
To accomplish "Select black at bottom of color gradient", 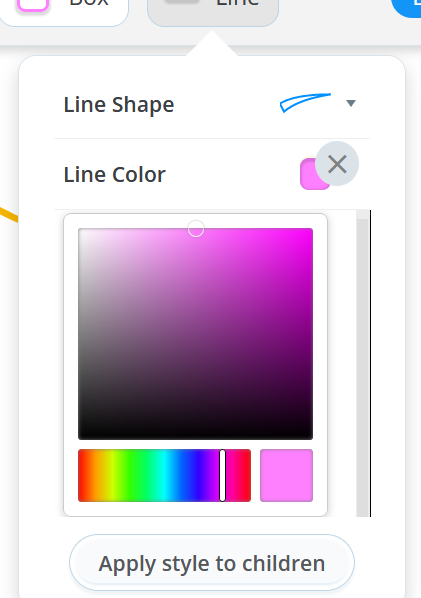I will (195, 436).
